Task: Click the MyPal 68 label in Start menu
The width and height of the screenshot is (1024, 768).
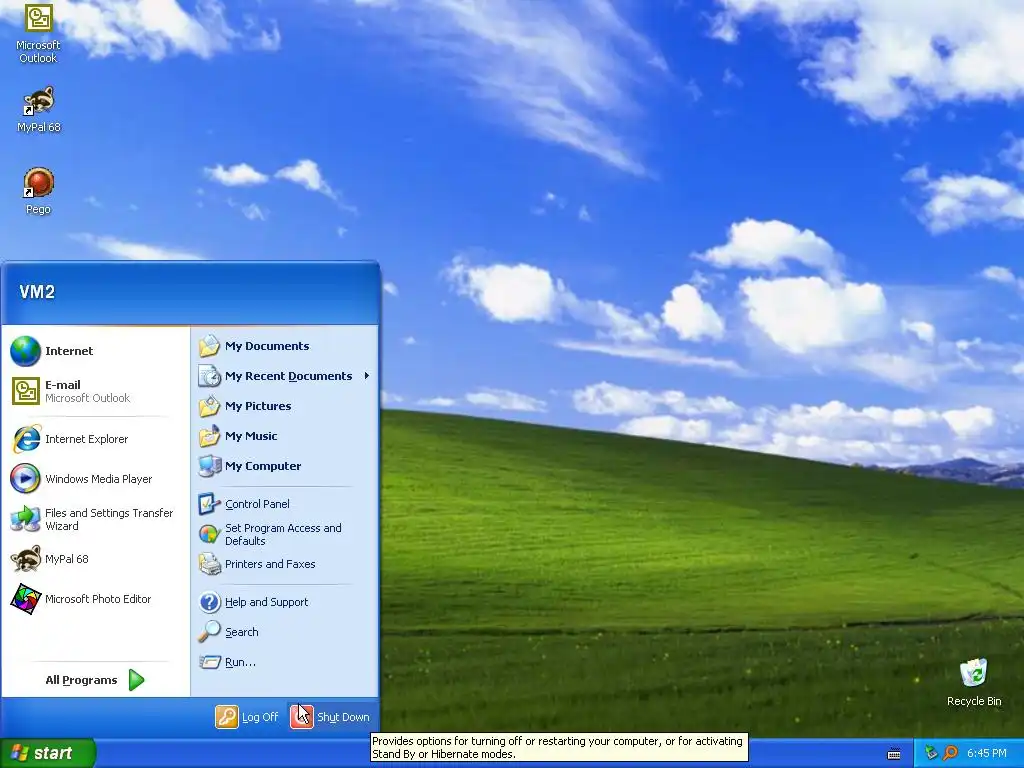Action: (x=67, y=559)
